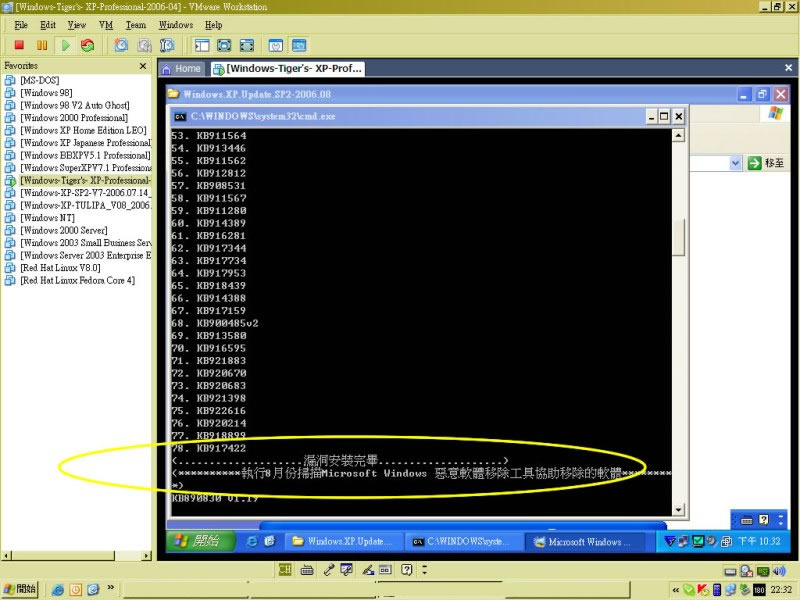
Task: Expand host quick launch chevron
Action: tap(110, 588)
